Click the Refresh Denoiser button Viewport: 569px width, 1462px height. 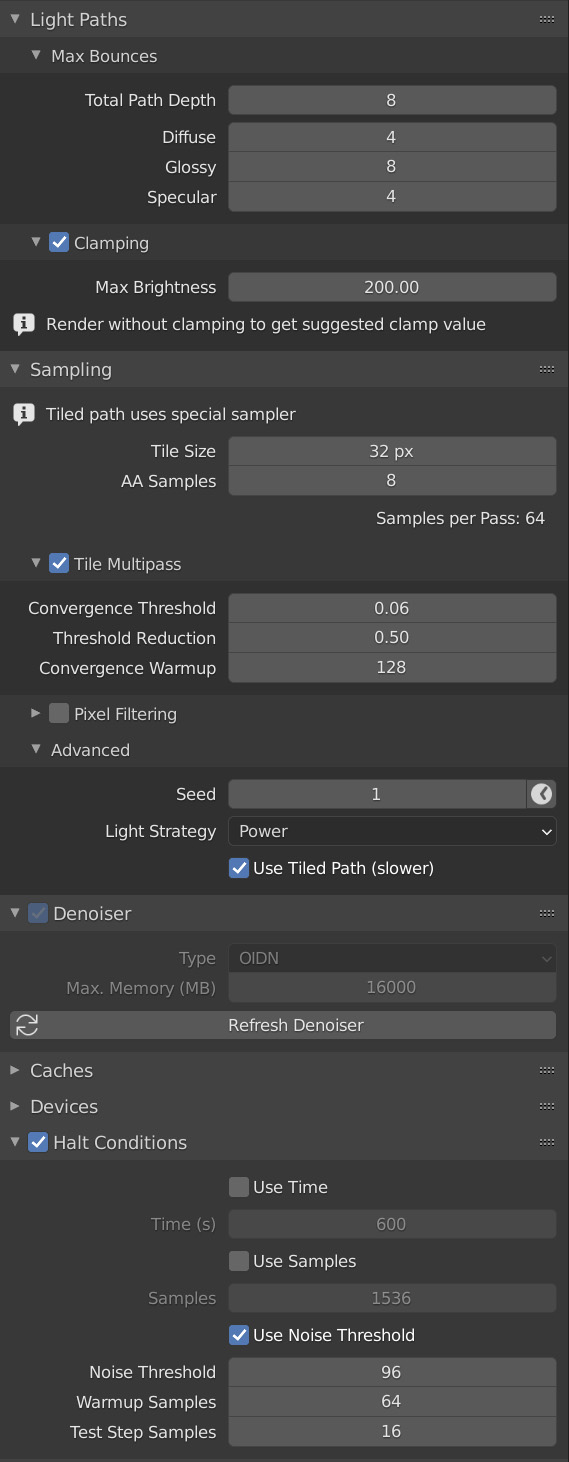[283, 1025]
